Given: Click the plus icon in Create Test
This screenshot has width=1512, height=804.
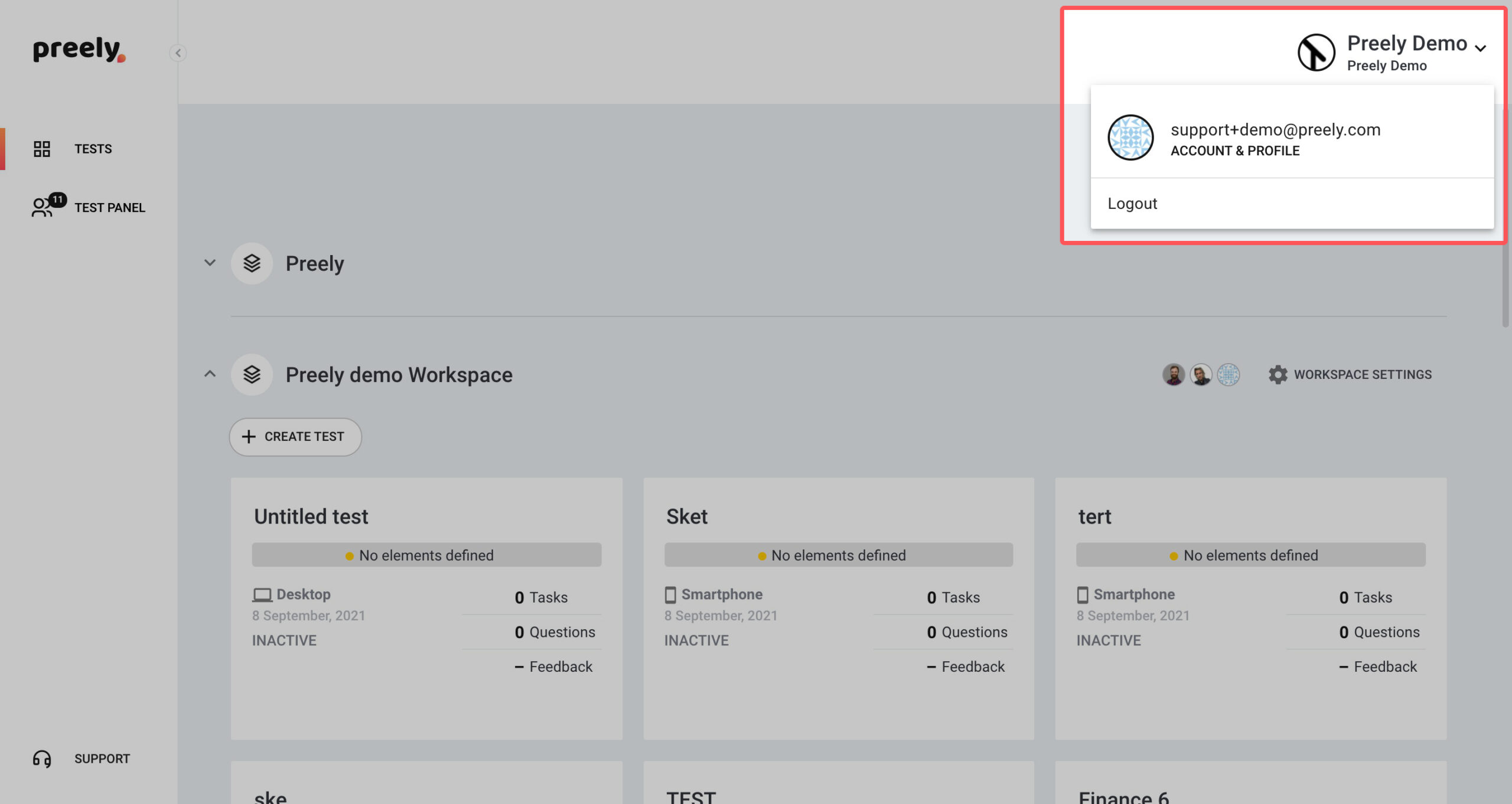Looking at the screenshot, I should coord(249,436).
